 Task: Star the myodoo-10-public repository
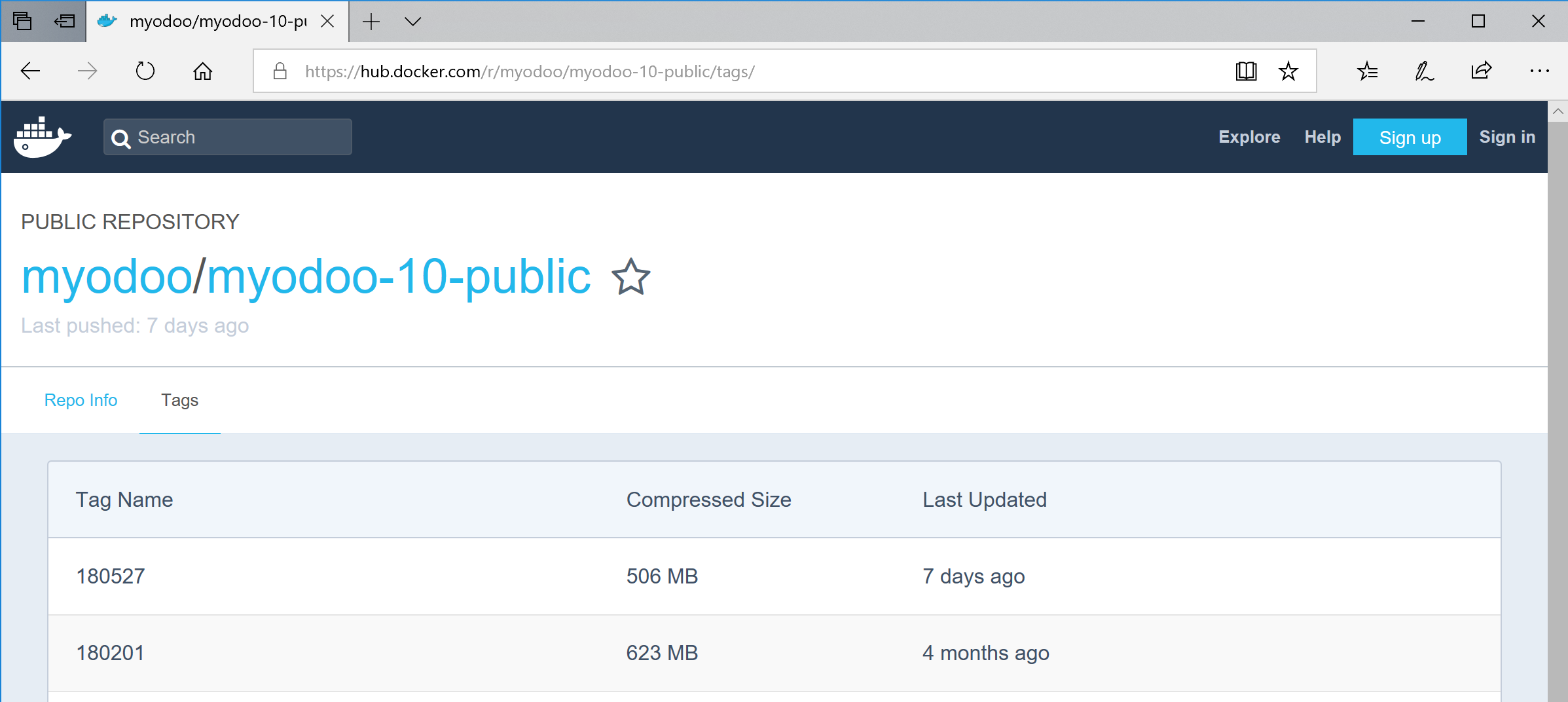coord(630,277)
